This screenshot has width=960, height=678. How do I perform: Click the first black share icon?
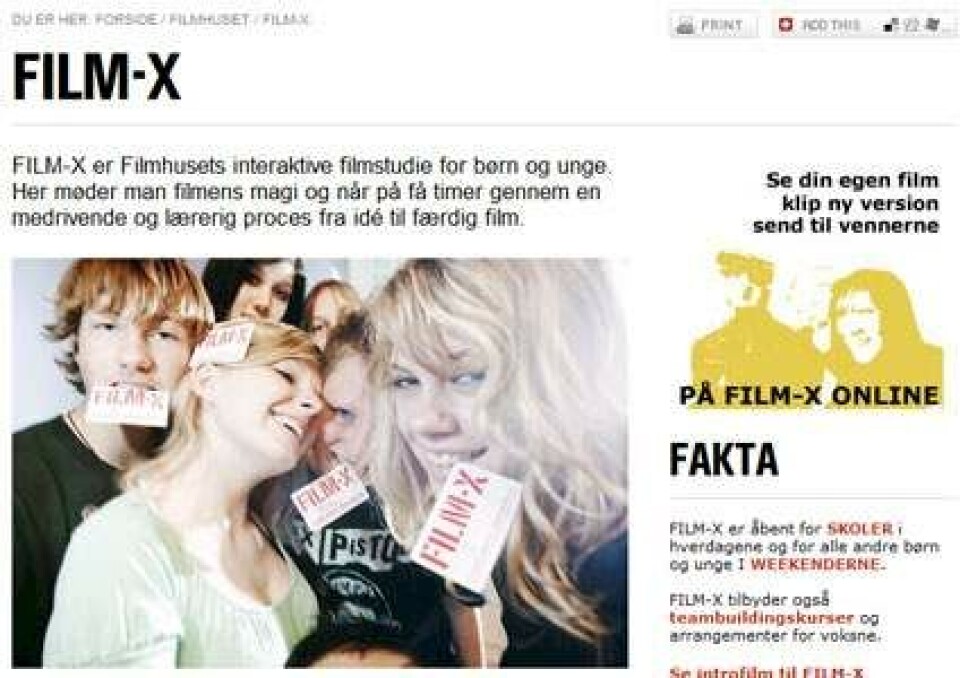pos(891,25)
